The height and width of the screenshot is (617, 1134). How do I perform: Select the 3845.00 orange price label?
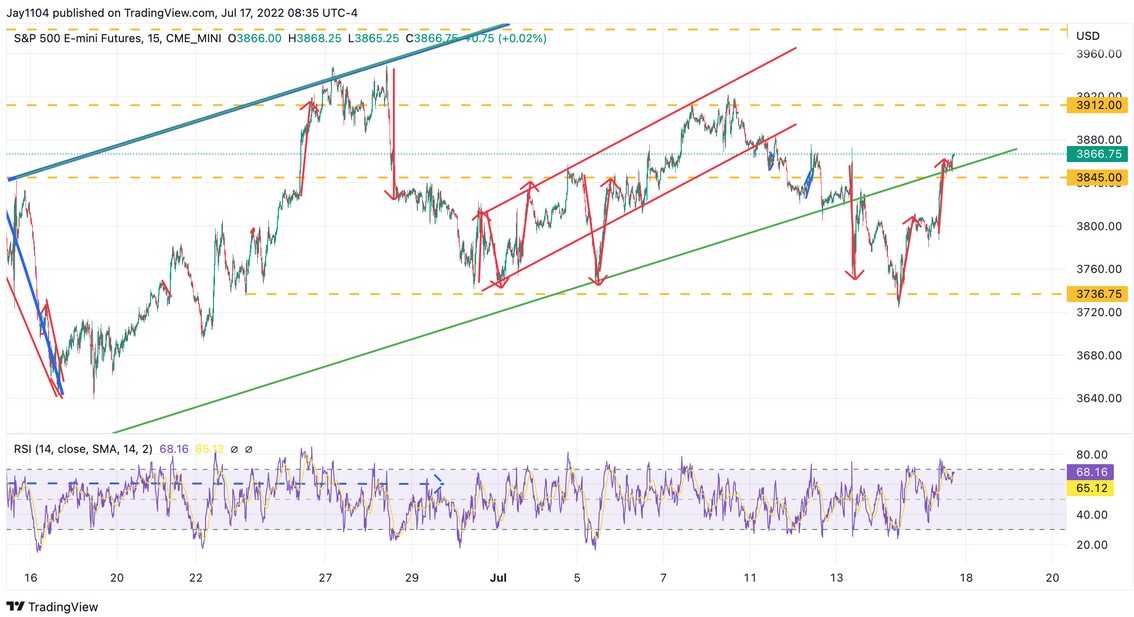pyautogui.click(x=1098, y=177)
